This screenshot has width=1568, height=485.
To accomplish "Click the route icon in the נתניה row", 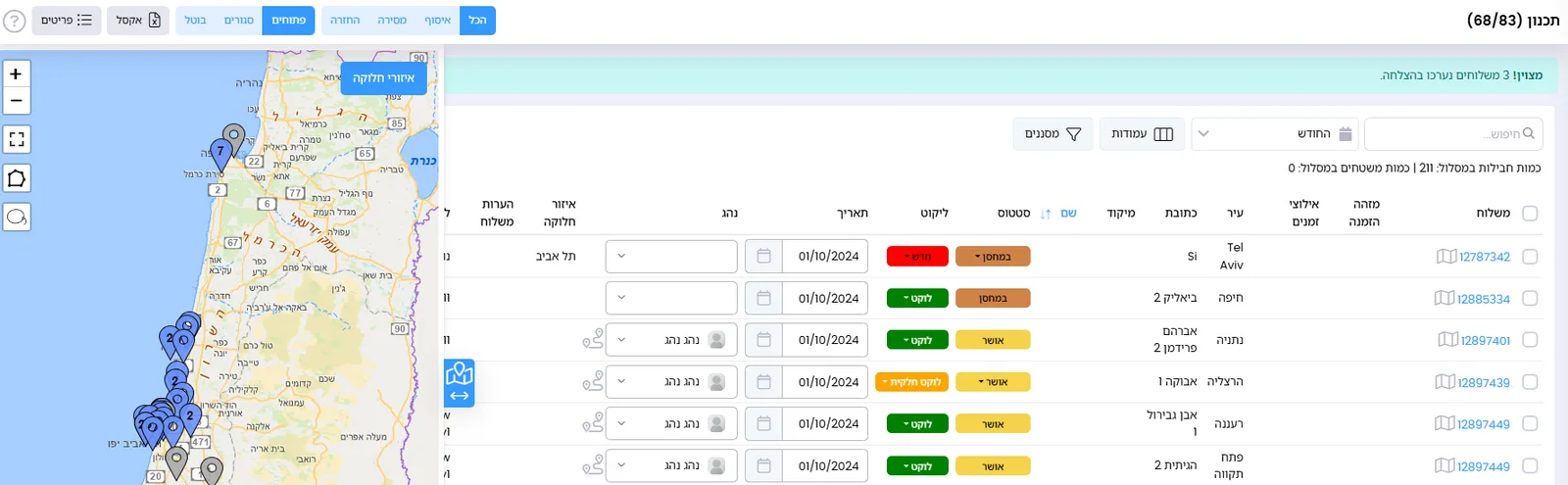I will tap(593, 340).
